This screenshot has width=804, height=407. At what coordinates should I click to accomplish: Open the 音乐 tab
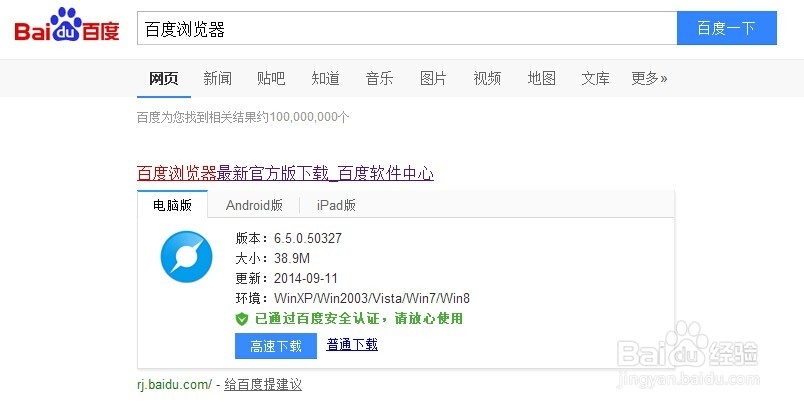[379, 78]
